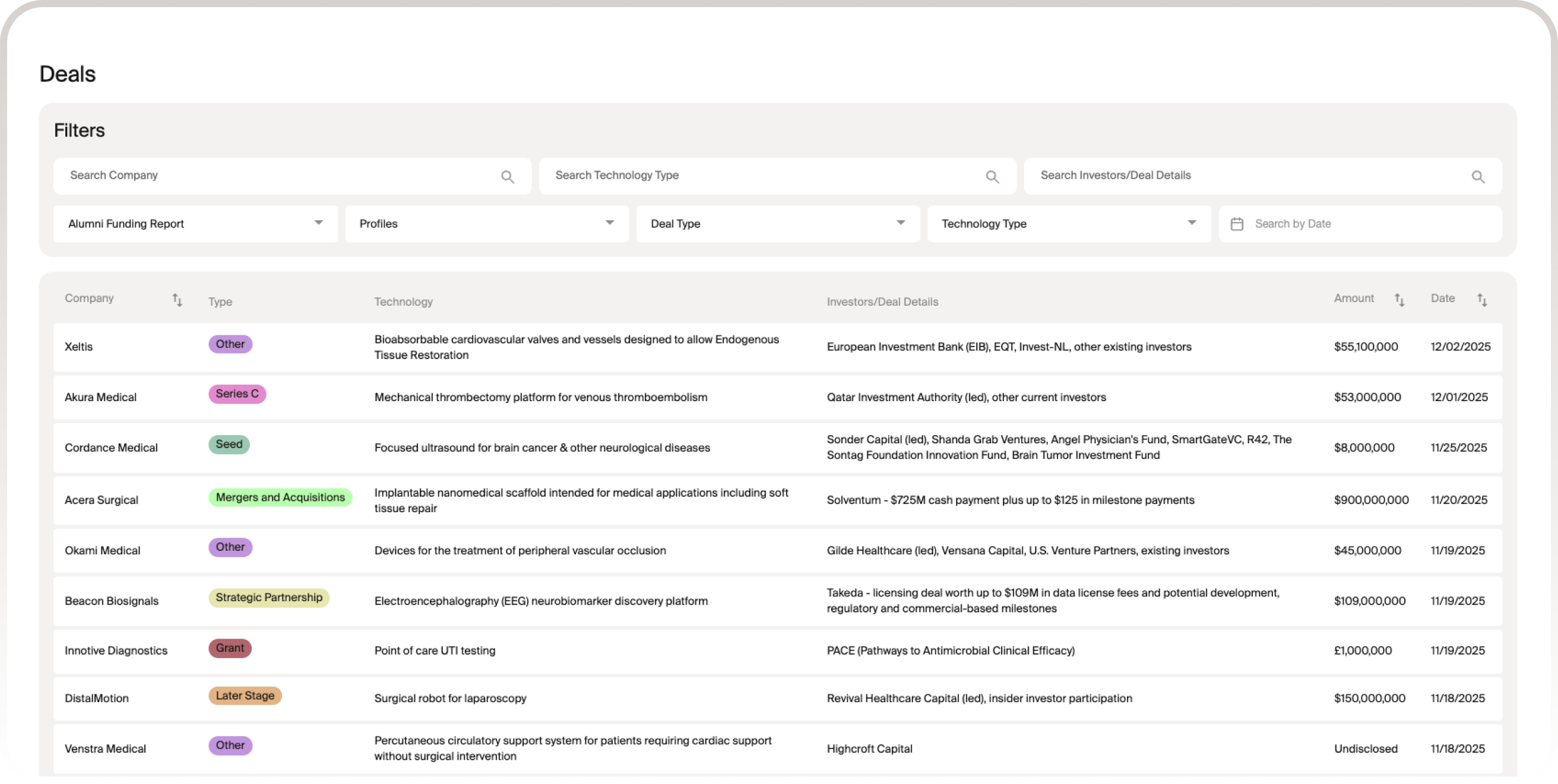Focus the Search Company input field
The width and height of the screenshot is (1558, 784).
[x=278, y=175]
